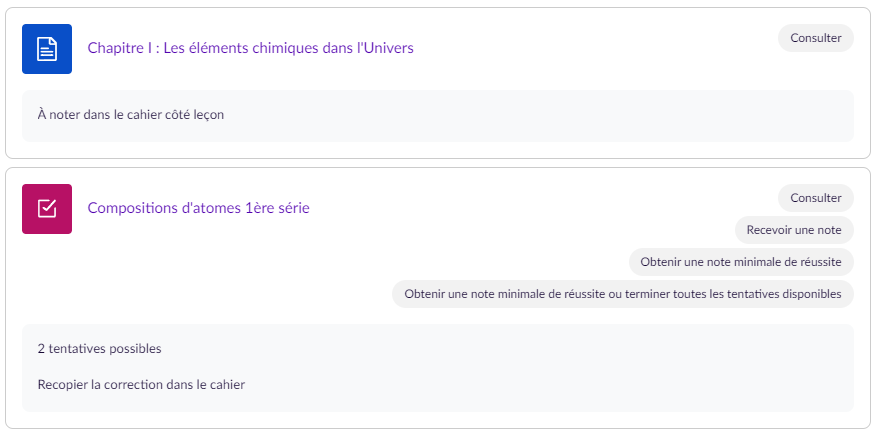
Task: Click Consulter badge on the Chapitre I card
Action: click(x=815, y=38)
